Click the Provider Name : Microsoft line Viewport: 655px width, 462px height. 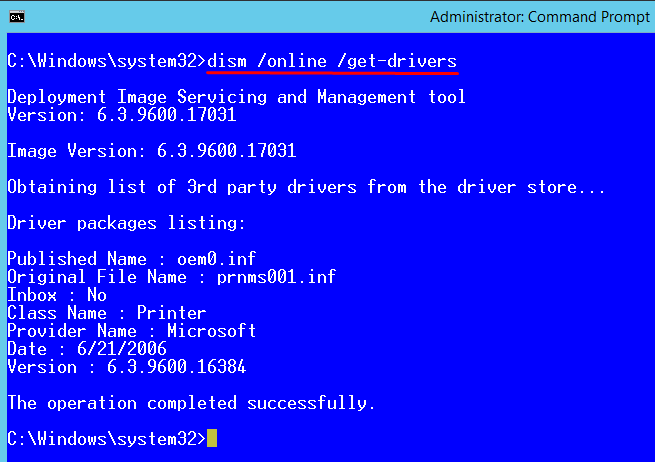tap(132, 331)
